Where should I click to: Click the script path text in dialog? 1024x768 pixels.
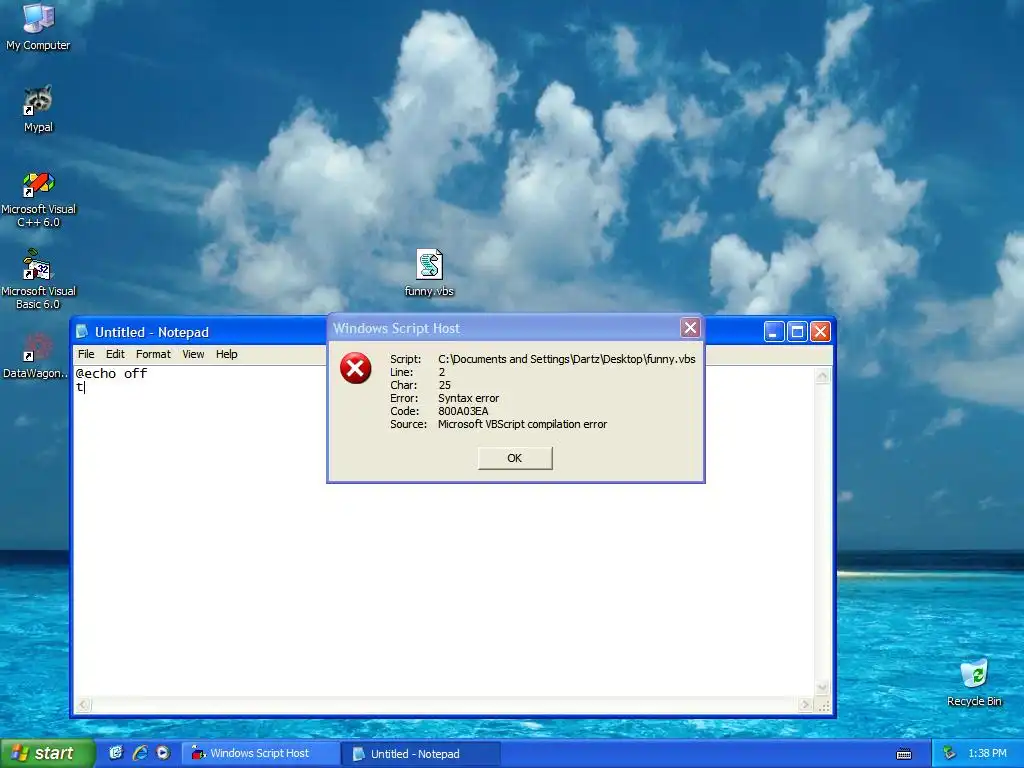567,359
